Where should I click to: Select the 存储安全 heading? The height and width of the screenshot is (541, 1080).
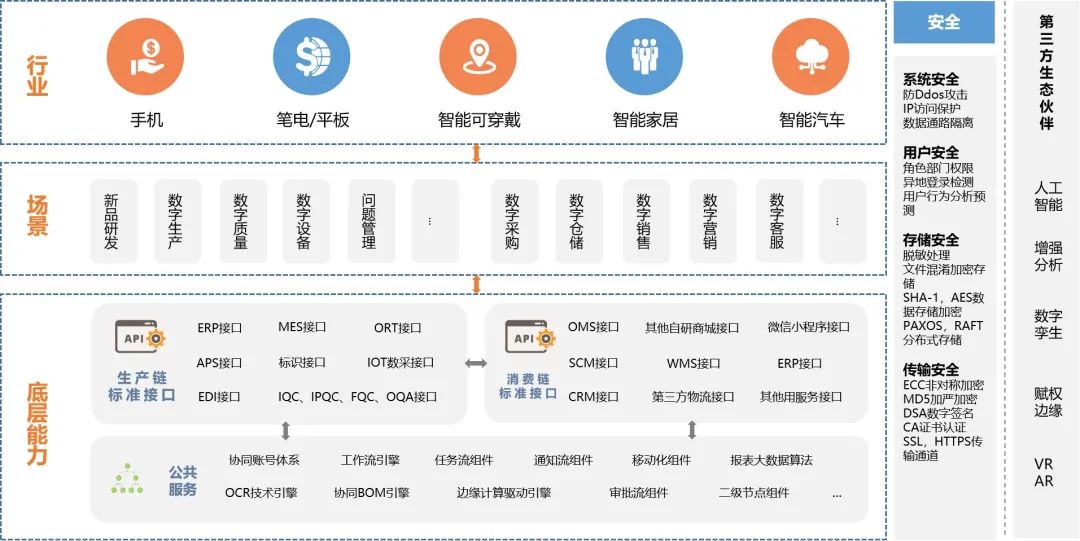coord(931,241)
